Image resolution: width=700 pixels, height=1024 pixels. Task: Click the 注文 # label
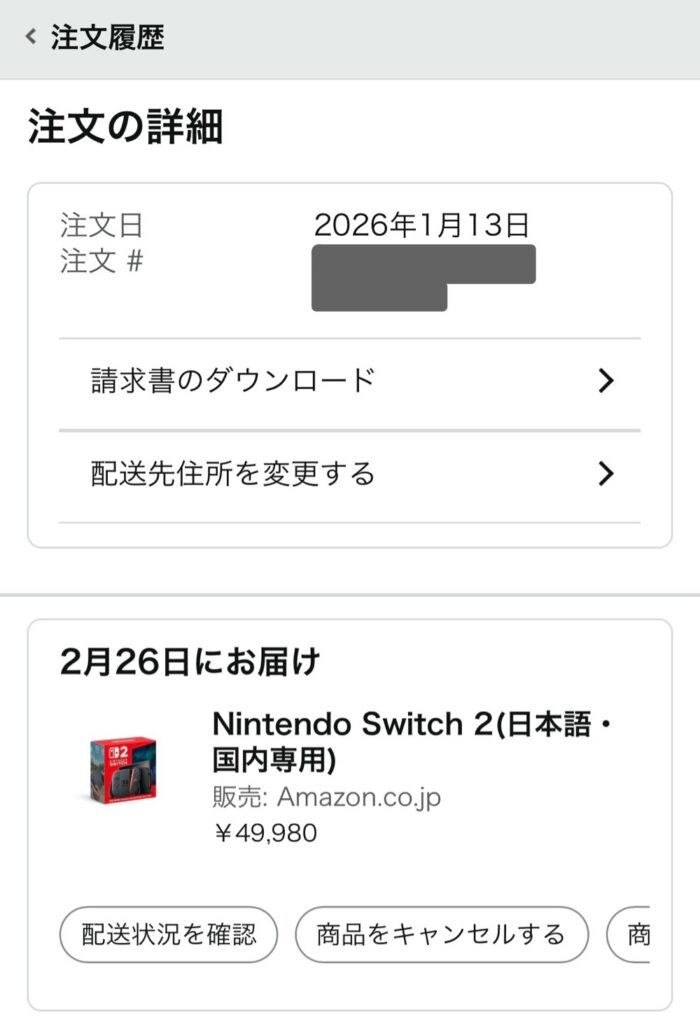click(x=101, y=262)
